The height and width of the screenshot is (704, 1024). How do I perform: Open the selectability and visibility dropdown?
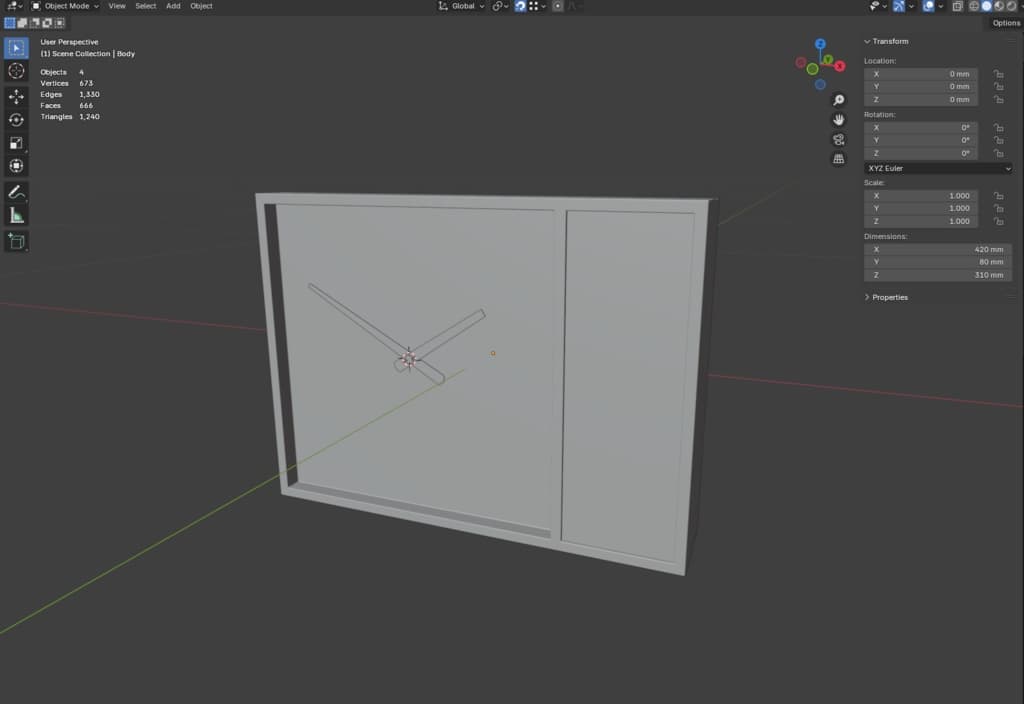[878, 6]
